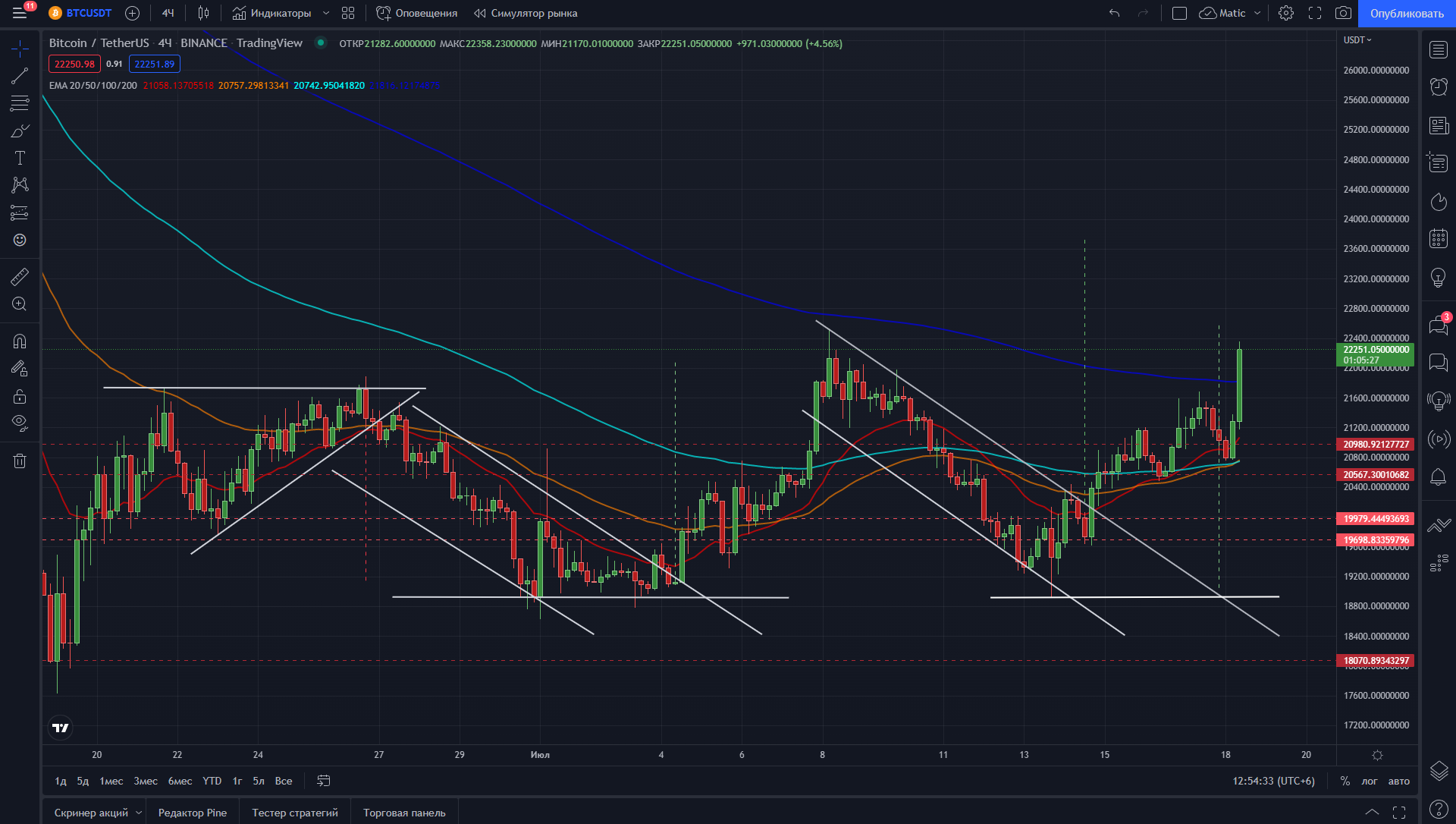Screen dimensions: 1456x824
Task: Toggle Magnet mode on
Action: [x=20, y=341]
